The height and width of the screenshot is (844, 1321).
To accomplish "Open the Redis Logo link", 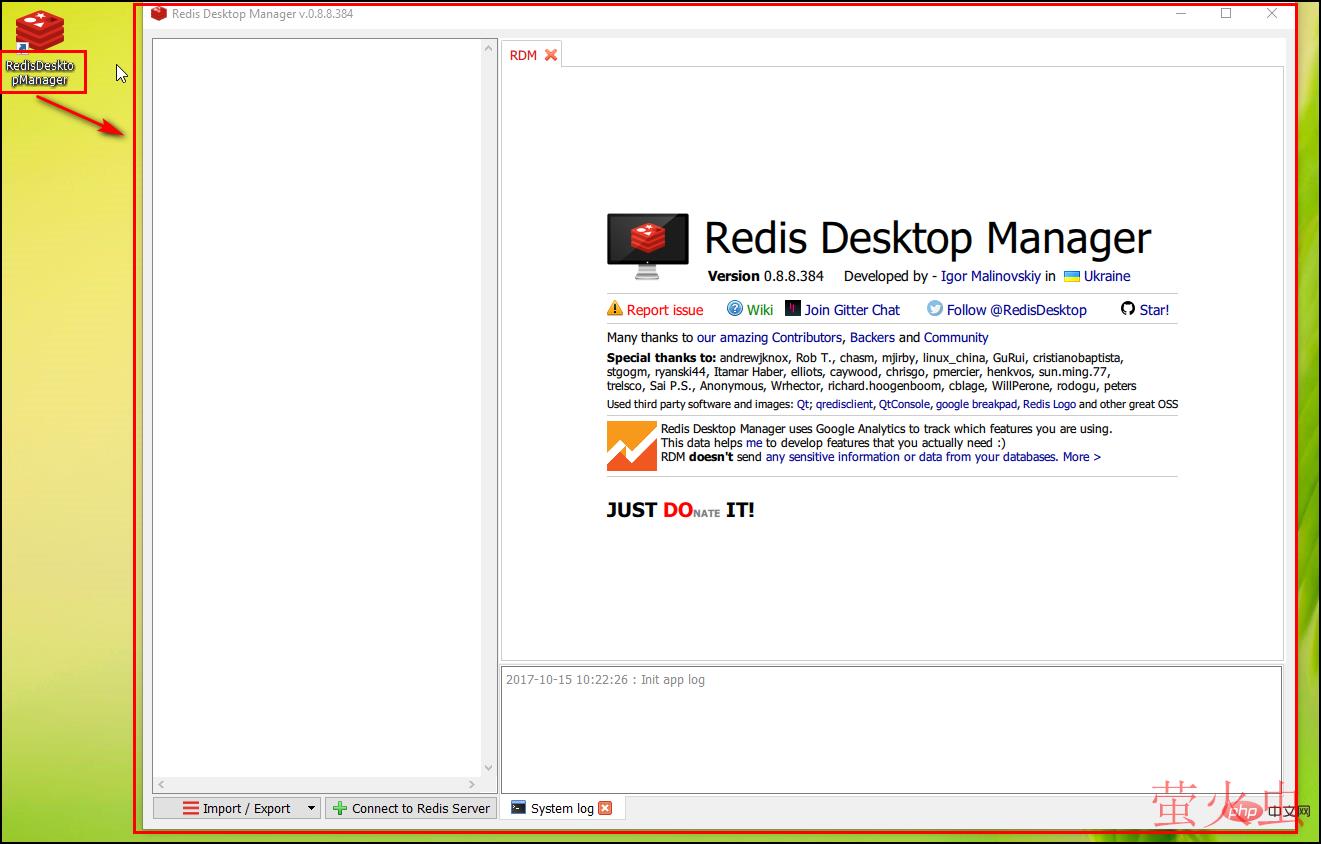I will 1049,405.
